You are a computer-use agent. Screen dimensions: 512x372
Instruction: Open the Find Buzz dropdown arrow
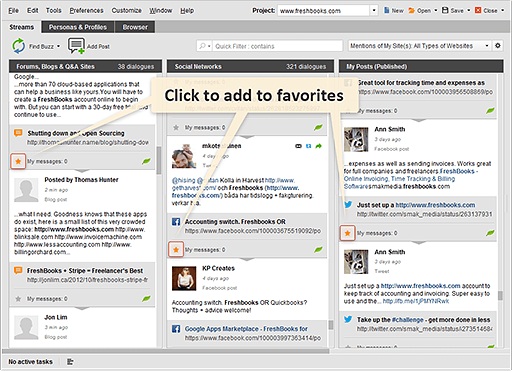point(59,46)
